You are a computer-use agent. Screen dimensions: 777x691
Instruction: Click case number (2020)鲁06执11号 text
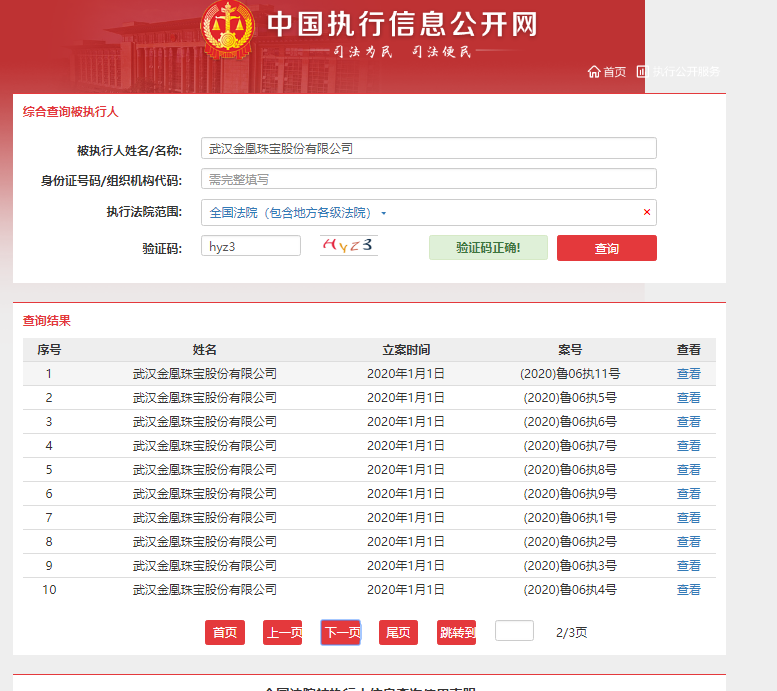click(x=570, y=374)
